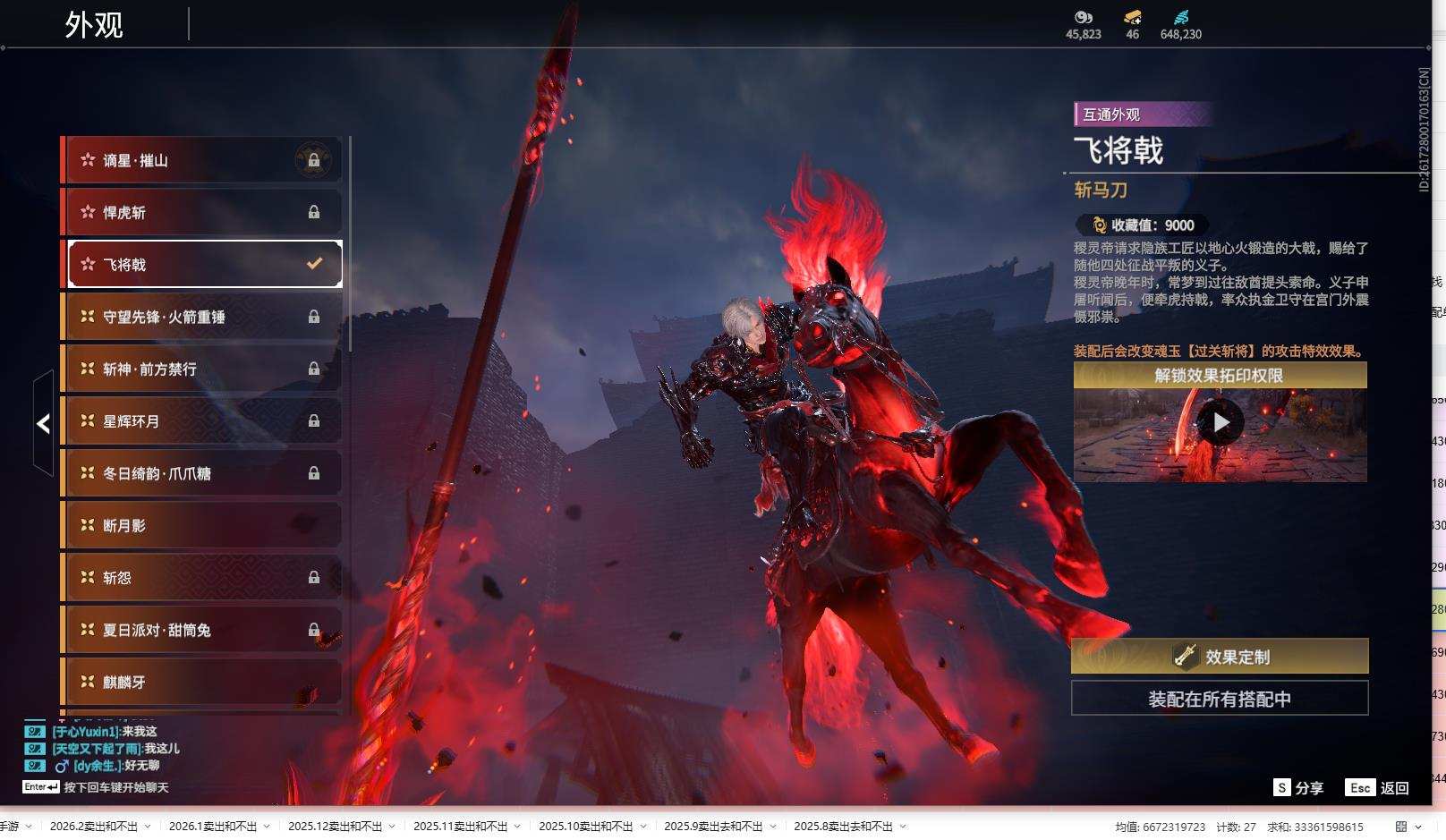1446x840 pixels.
Task: Open the grid view icon in spreadsheet status bar
Action: [x=1401, y=827]
